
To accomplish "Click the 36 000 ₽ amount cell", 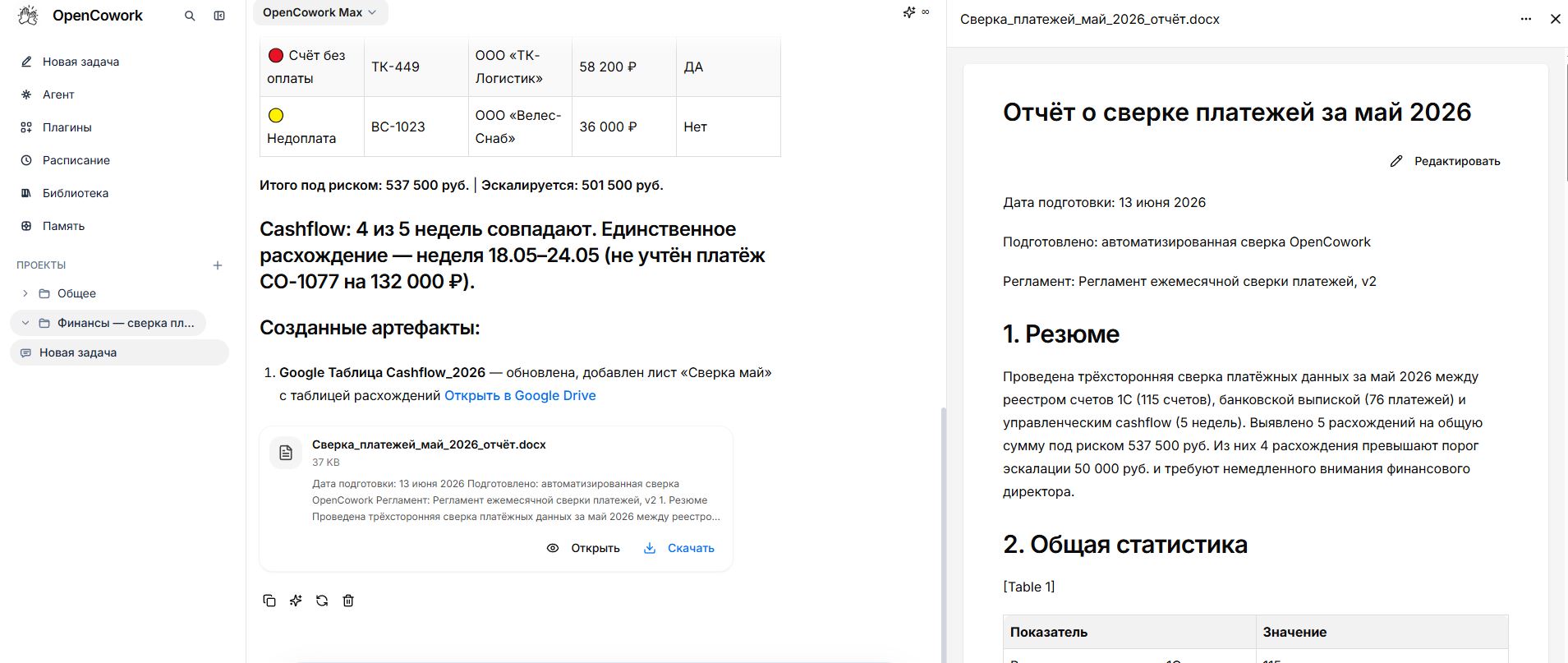I will tap(623, 127).
